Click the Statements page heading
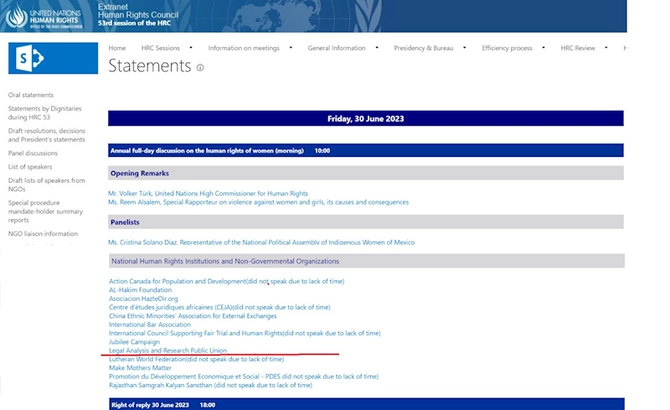Screen dimensions: 670x410 [x=150, y=66]
